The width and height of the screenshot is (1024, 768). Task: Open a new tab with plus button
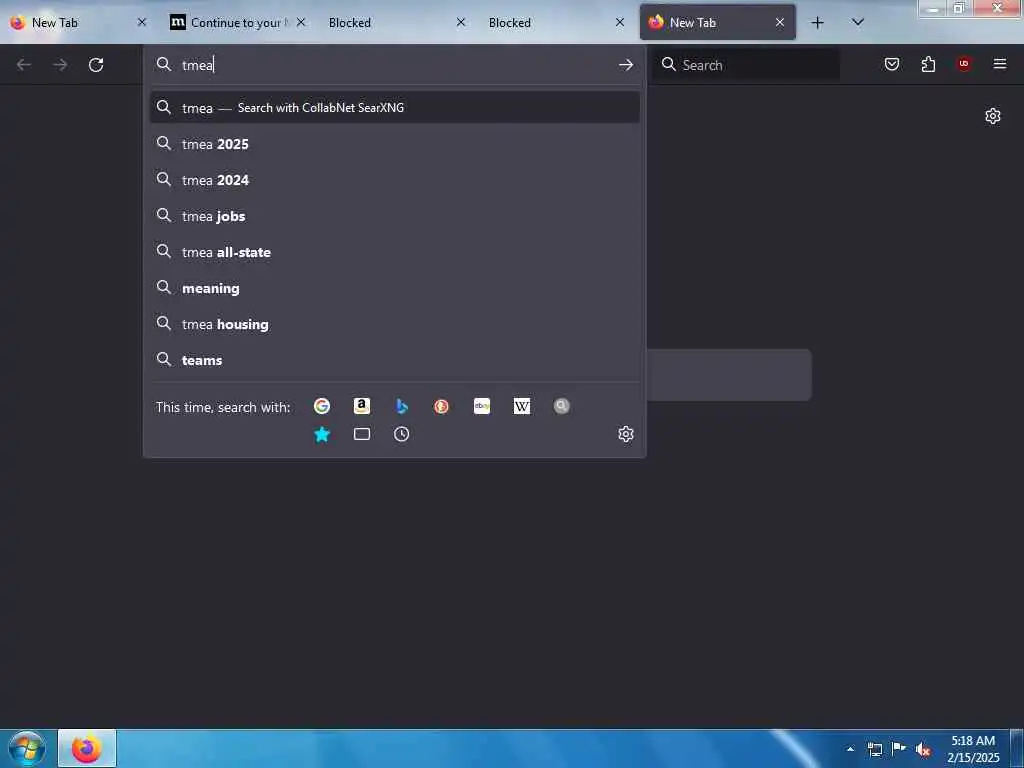(817, 23)
